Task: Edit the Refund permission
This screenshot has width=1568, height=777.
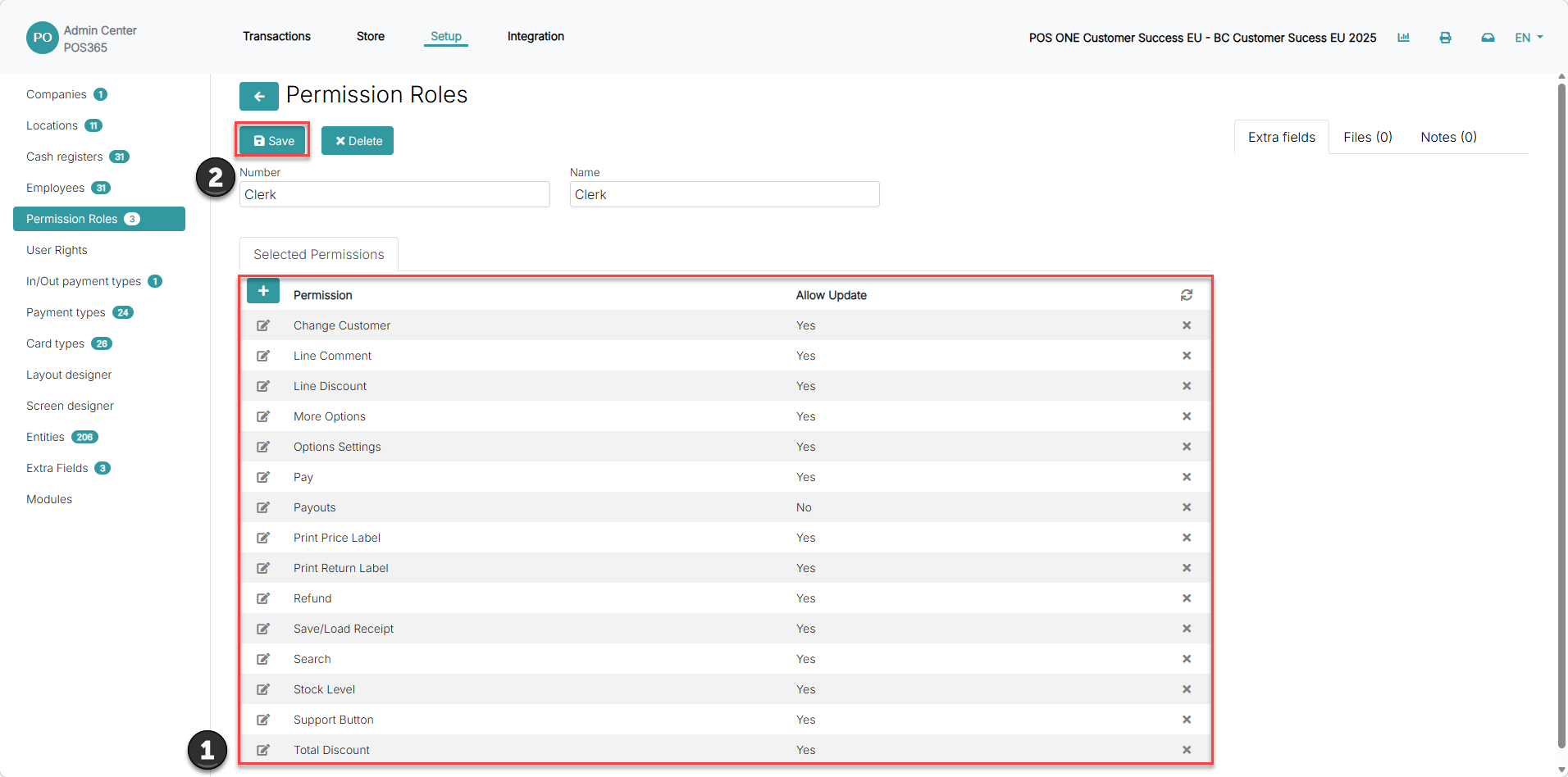Action: tap(263, 598)
